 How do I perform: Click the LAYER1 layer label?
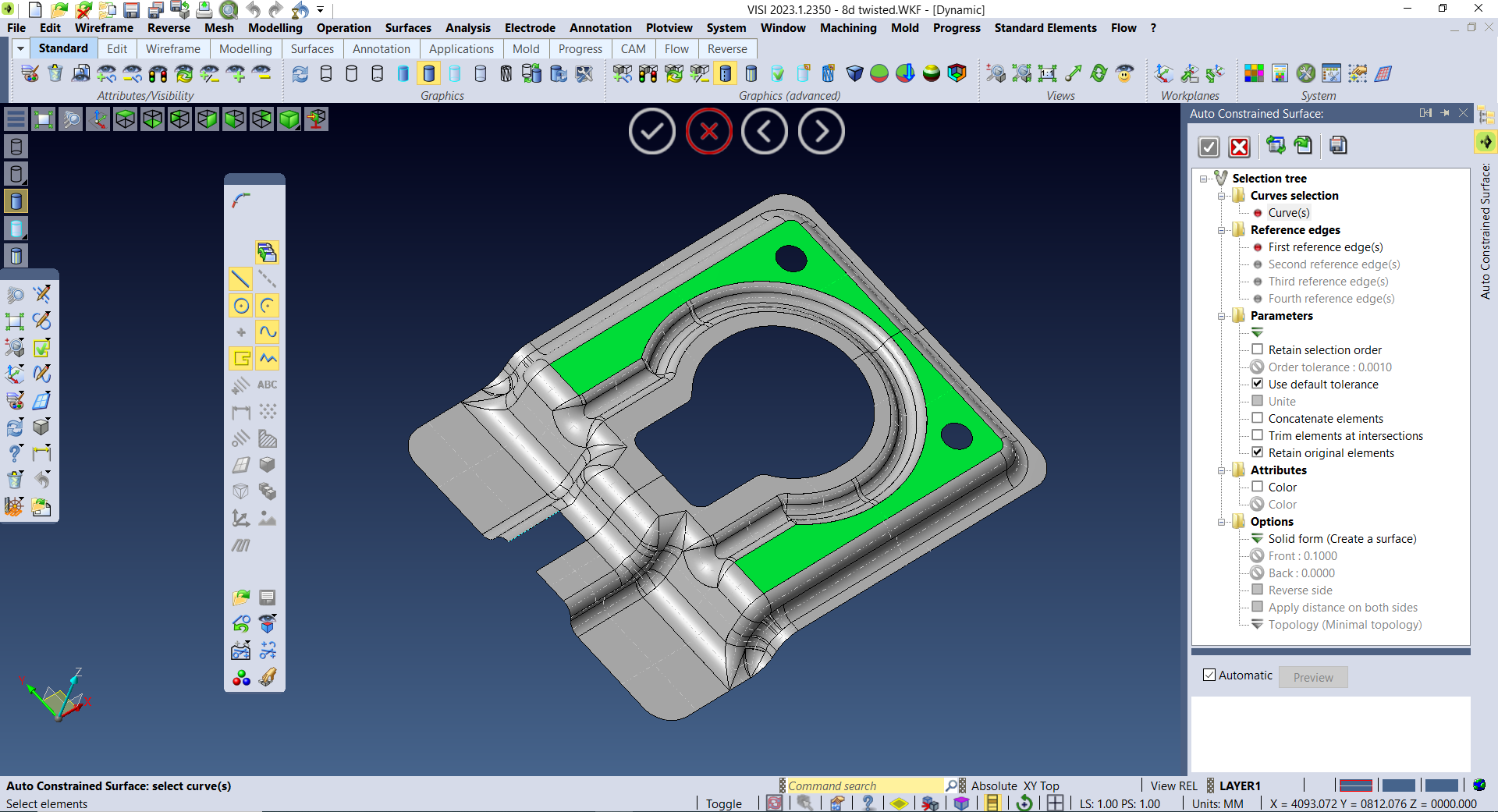[1240, 786]
